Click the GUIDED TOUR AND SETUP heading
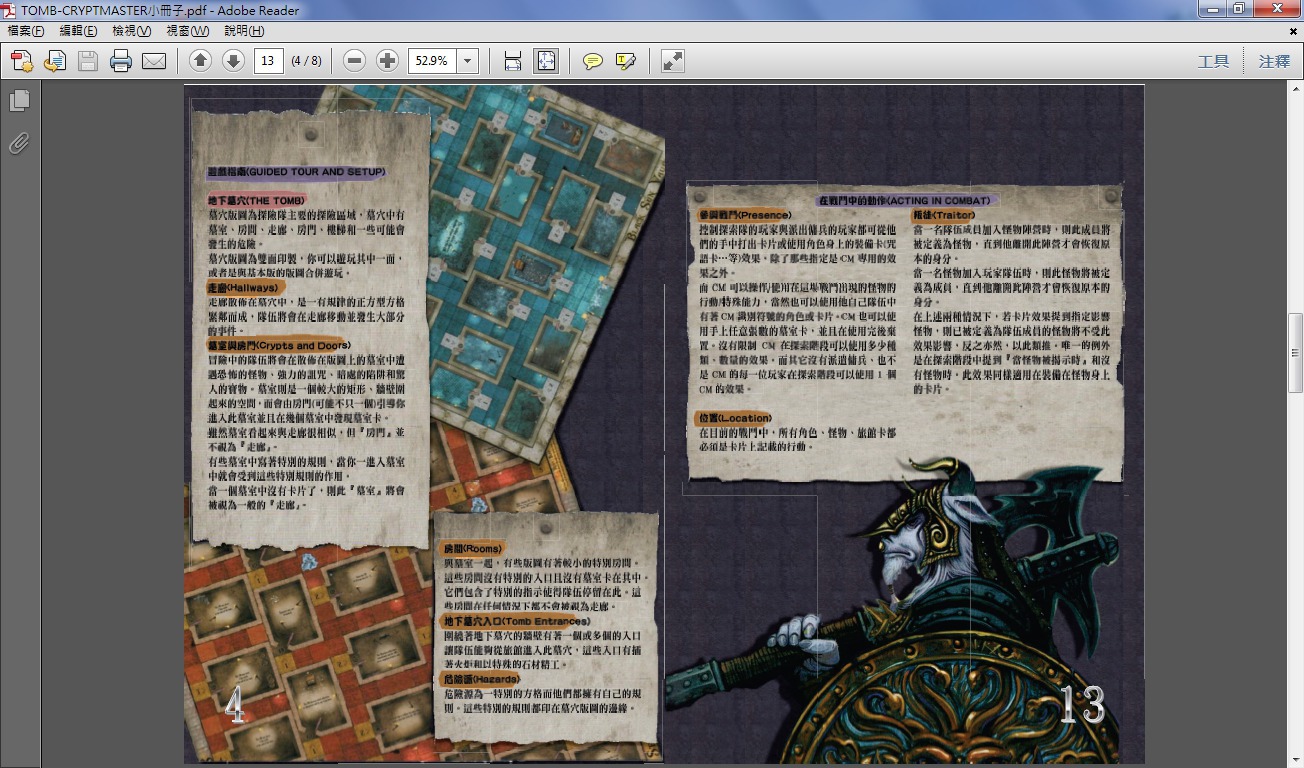The height and width of the screenshot is (768, 1304). coord(296,172)
